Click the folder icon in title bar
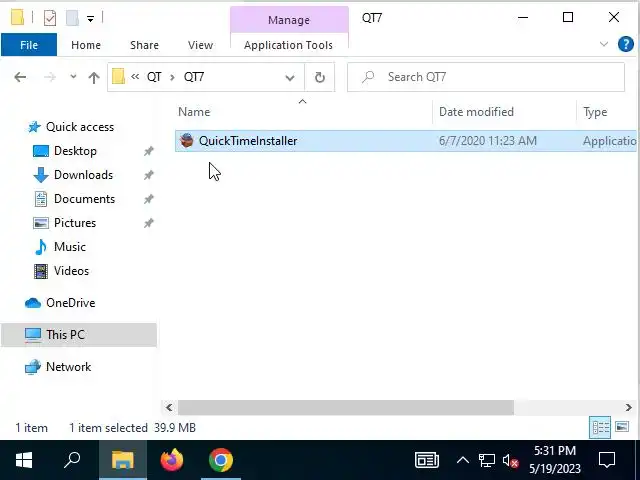 click(x=17, y=18)
